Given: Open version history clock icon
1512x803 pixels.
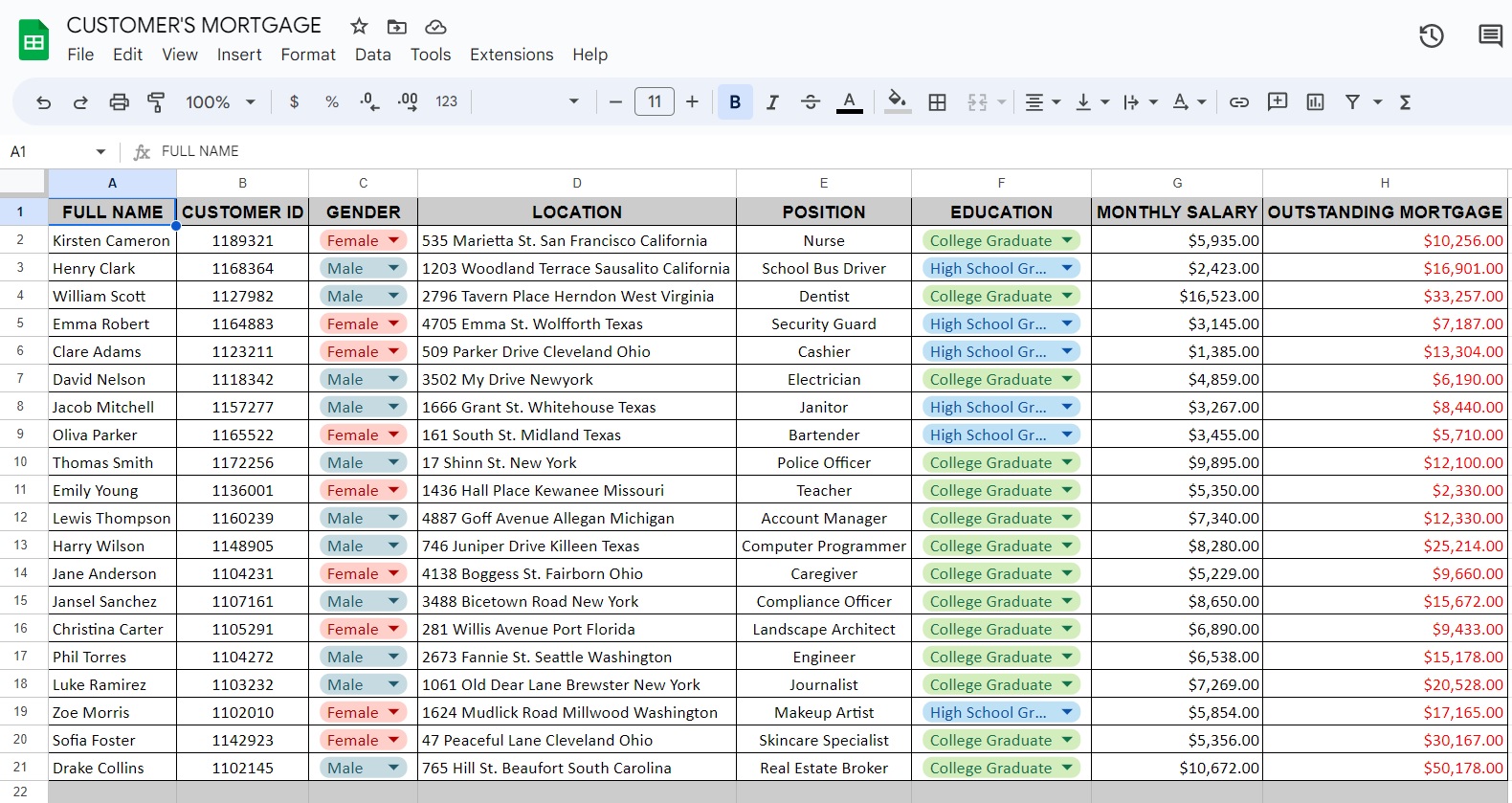Looking at the screenshot, I should pos(1432,36).
